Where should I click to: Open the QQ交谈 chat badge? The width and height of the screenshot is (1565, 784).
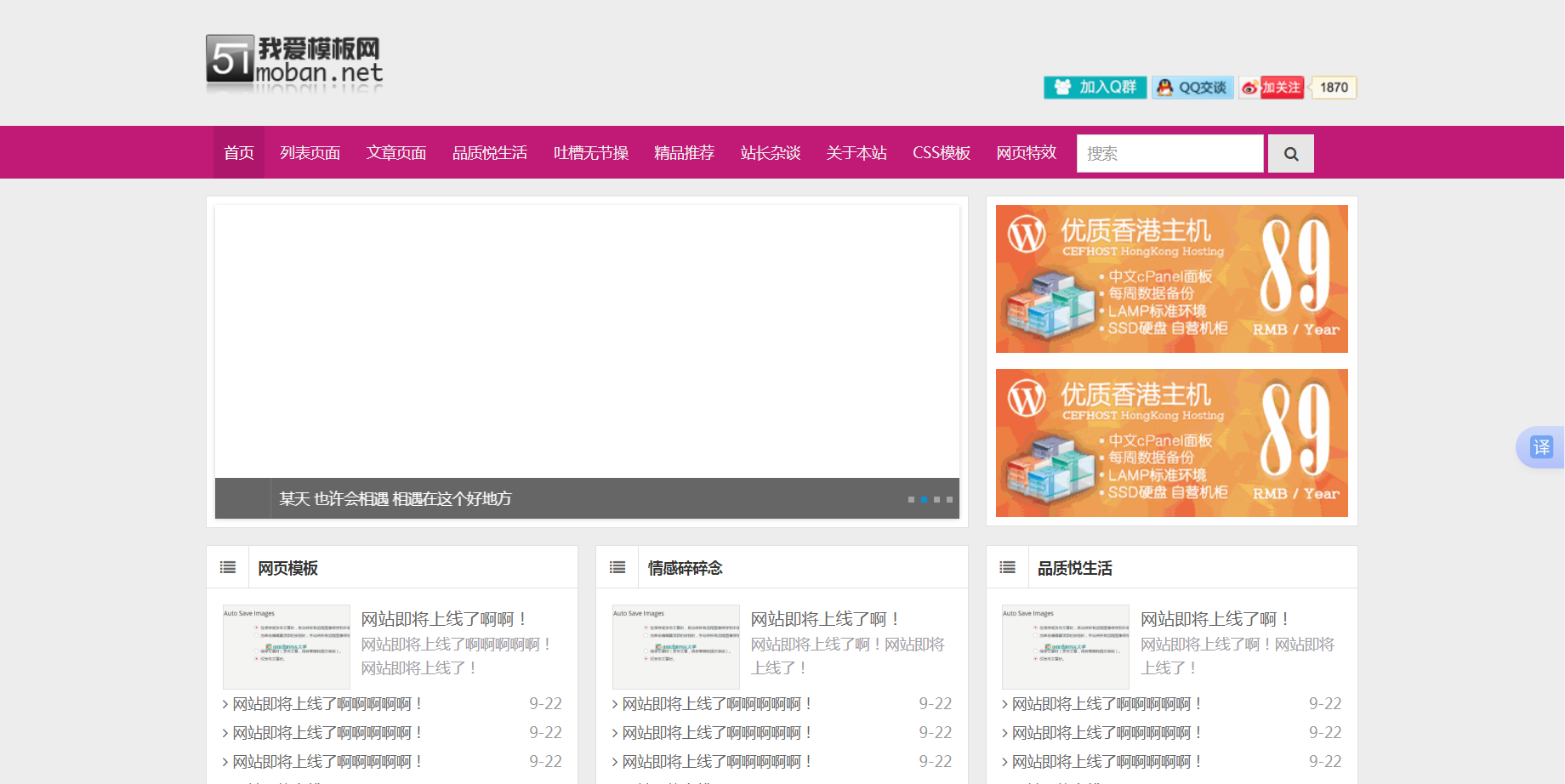1192,88
